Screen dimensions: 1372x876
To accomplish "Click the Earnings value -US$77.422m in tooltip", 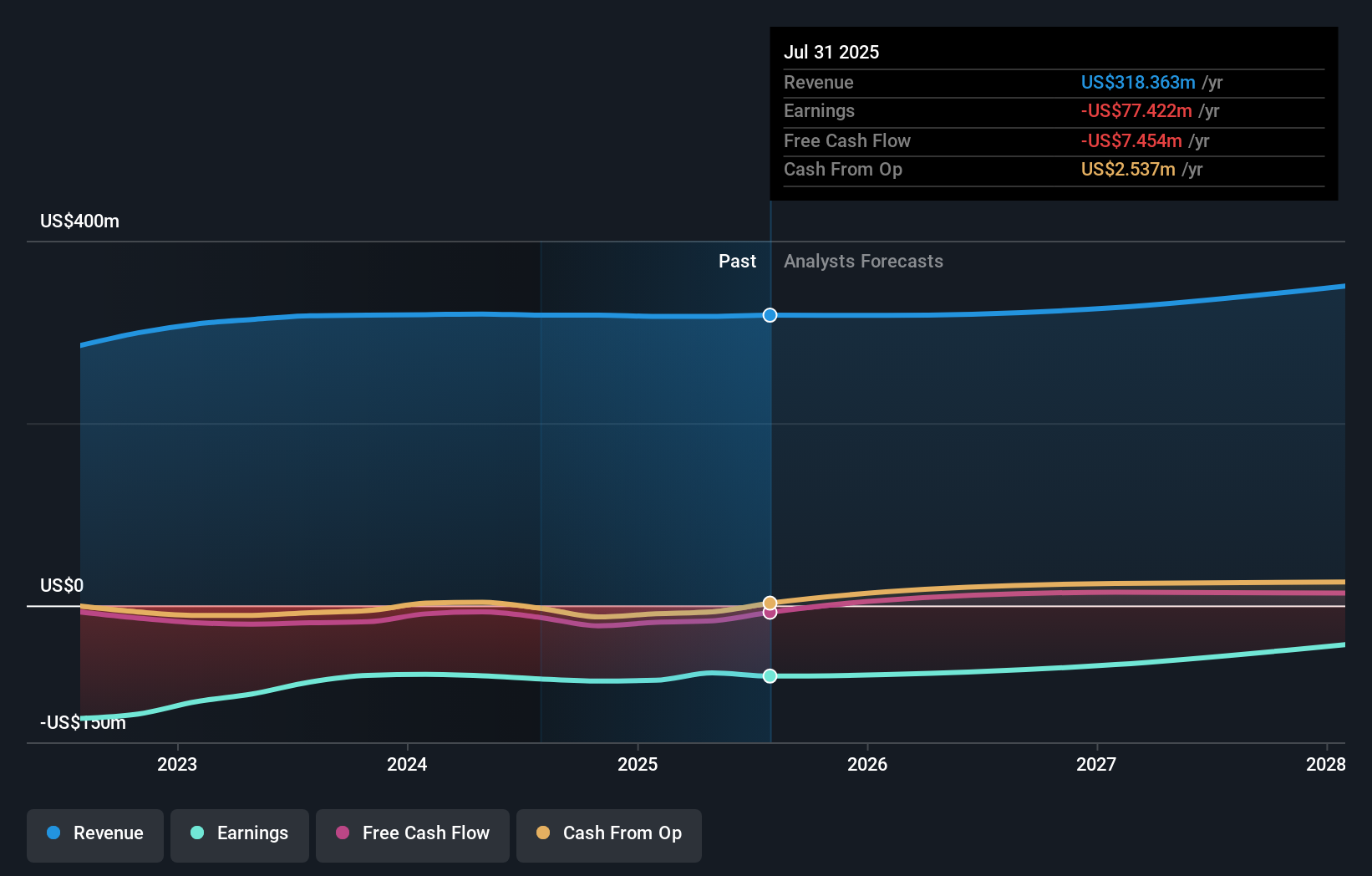I will [x=1136, y=110].
